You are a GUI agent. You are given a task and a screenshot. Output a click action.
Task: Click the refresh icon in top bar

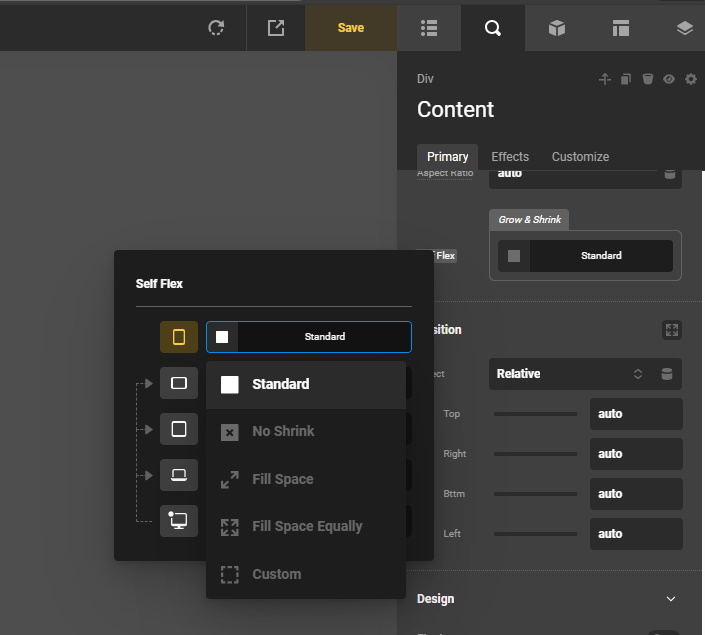click(x=216, y=28)
